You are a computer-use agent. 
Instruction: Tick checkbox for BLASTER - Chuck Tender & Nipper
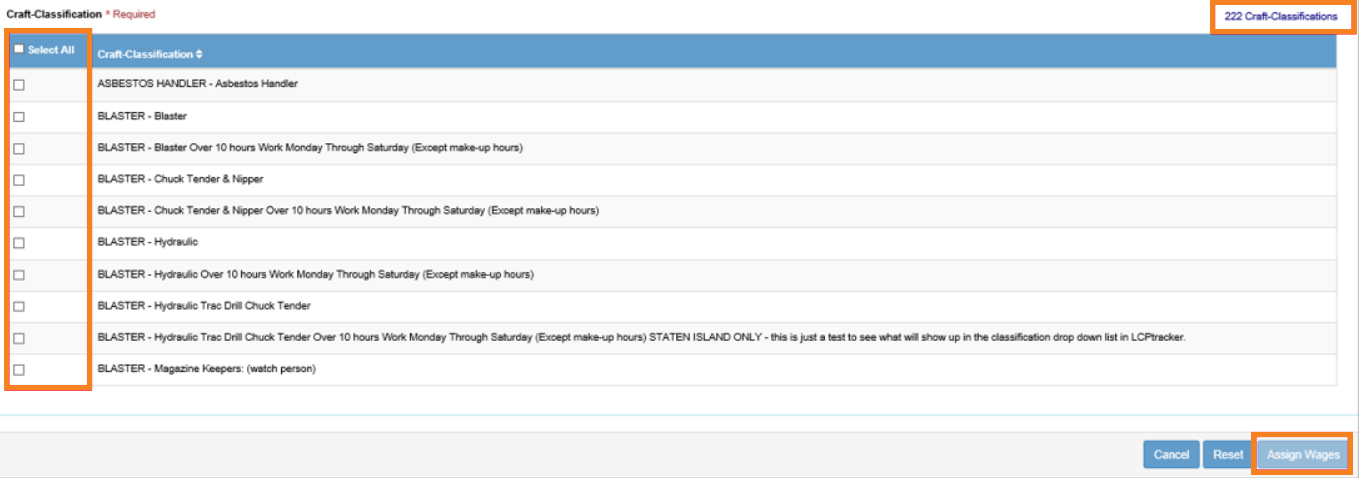[19, 180]
